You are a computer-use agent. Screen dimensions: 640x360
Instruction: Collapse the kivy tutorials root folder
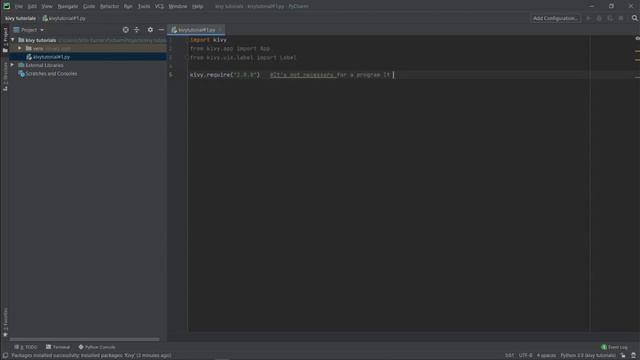coord(13,40)
